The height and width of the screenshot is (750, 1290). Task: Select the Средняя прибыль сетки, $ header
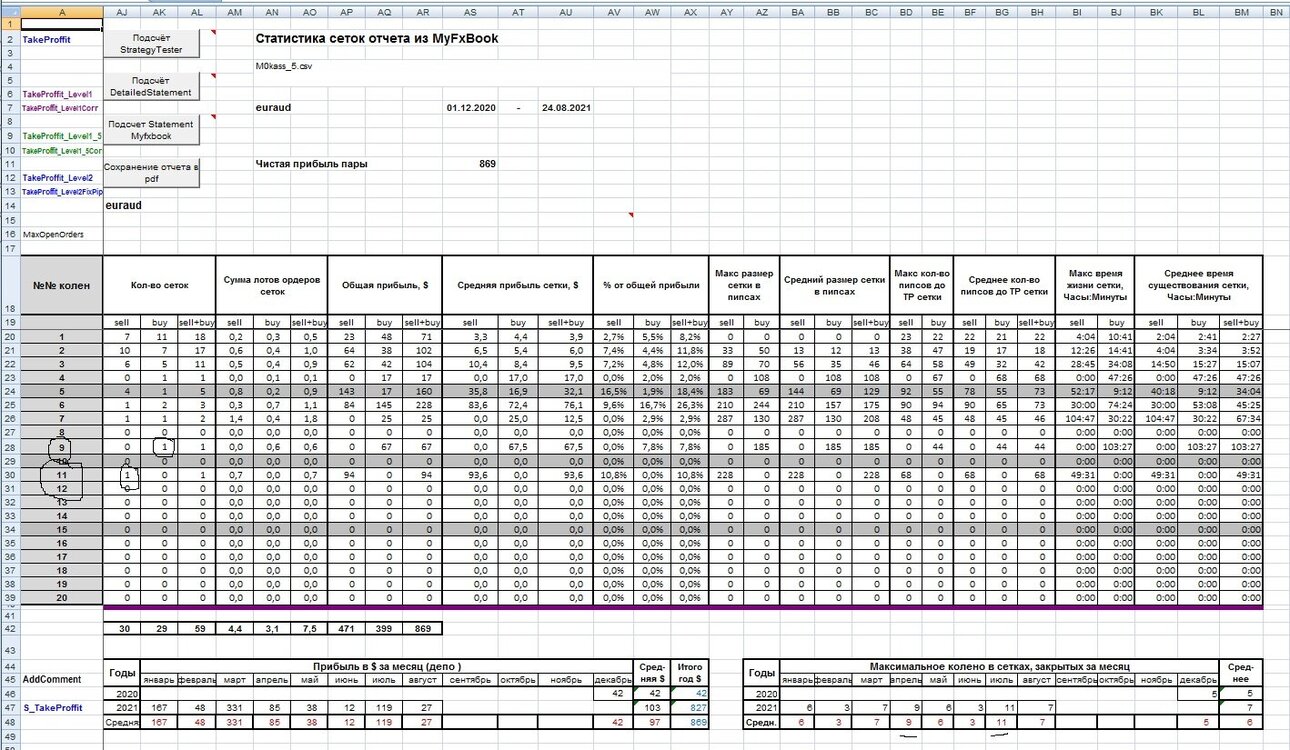[x=518, y=285]
